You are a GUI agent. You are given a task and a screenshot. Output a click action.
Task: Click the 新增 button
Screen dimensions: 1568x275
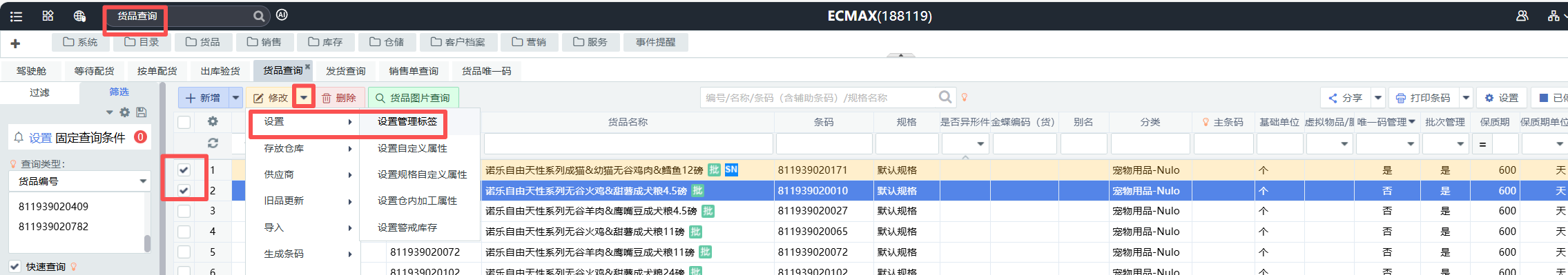[x=203, y=98]
